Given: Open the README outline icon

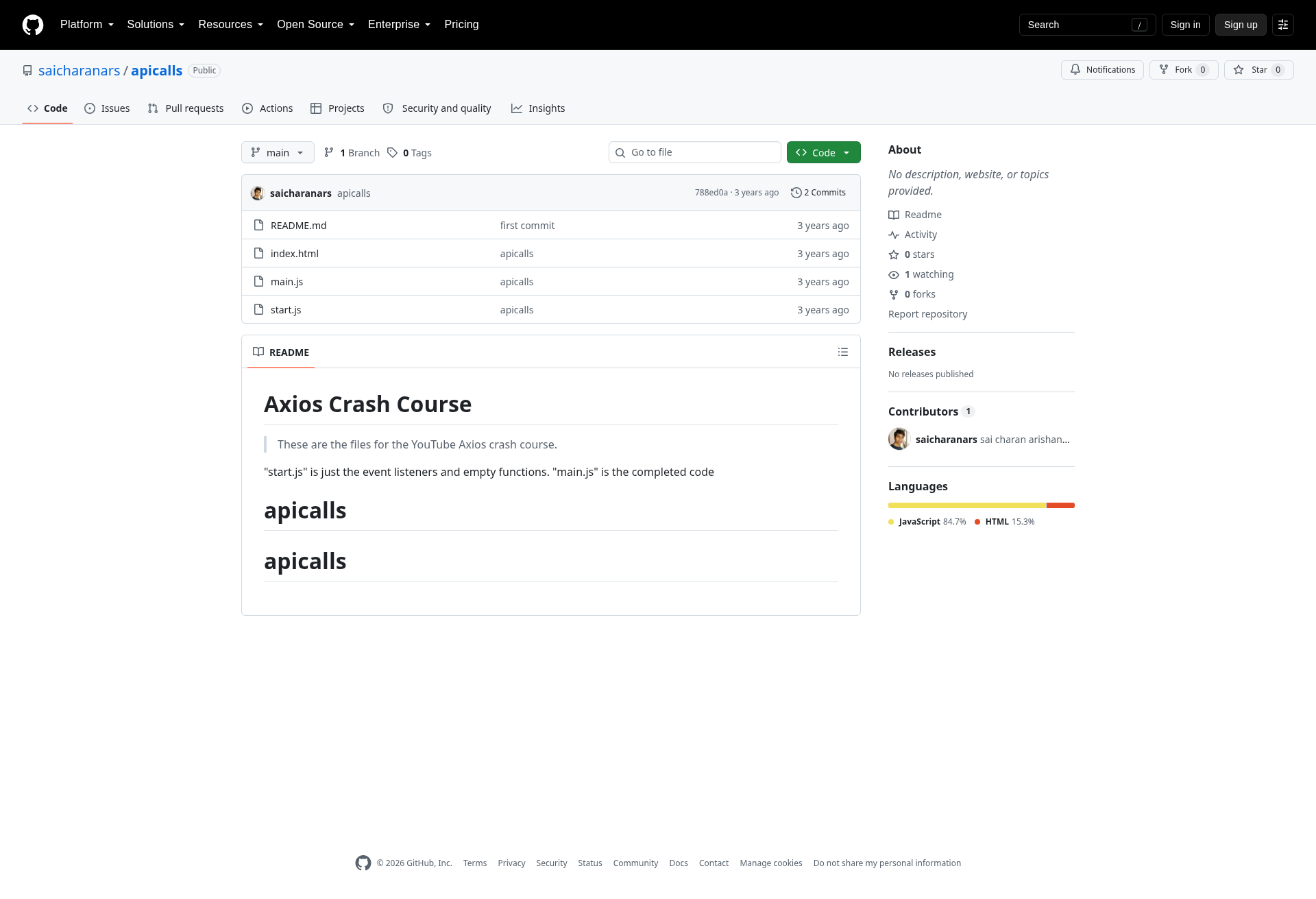Looking at the screenshot, I should (843, 352).
